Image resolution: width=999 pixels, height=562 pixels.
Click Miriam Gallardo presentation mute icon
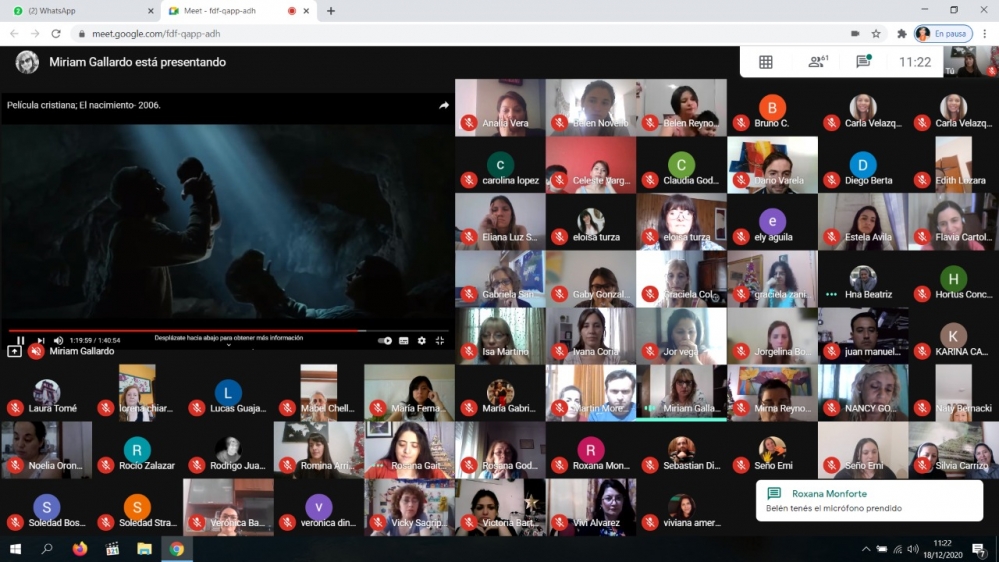[36, 351]
